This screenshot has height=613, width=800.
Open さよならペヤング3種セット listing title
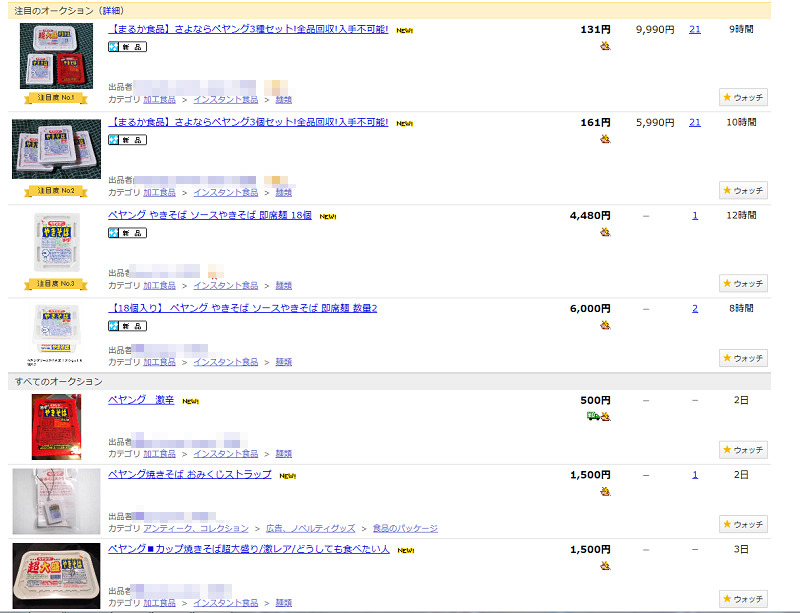248,29
